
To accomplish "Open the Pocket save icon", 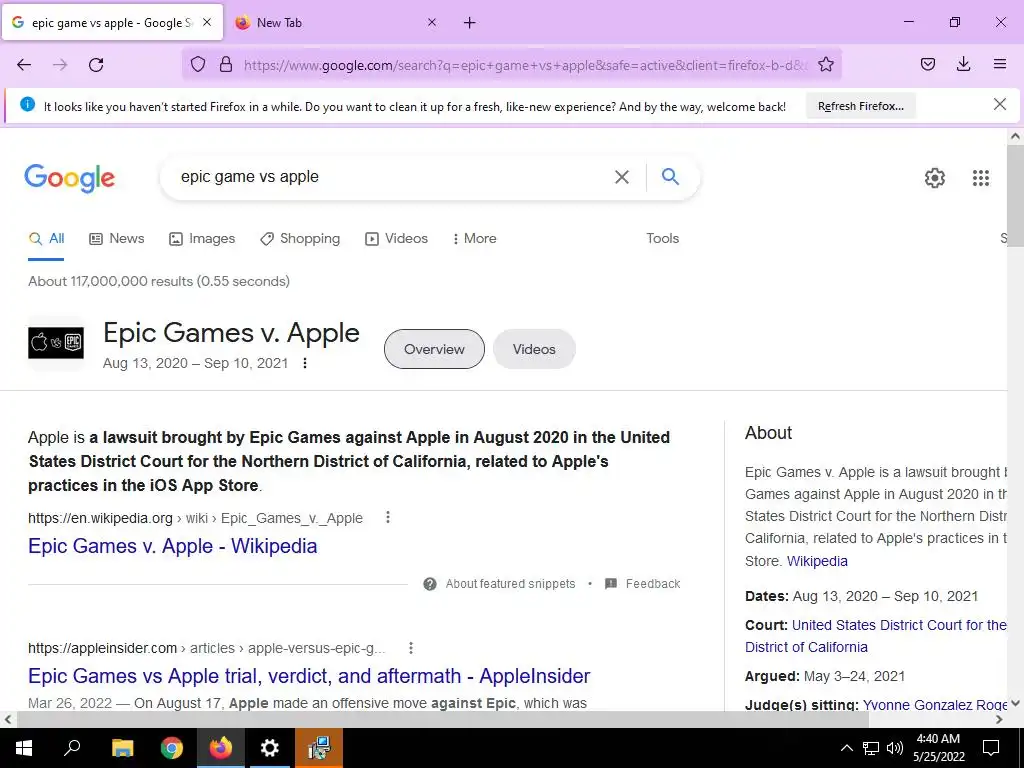I will pos(927,64).
